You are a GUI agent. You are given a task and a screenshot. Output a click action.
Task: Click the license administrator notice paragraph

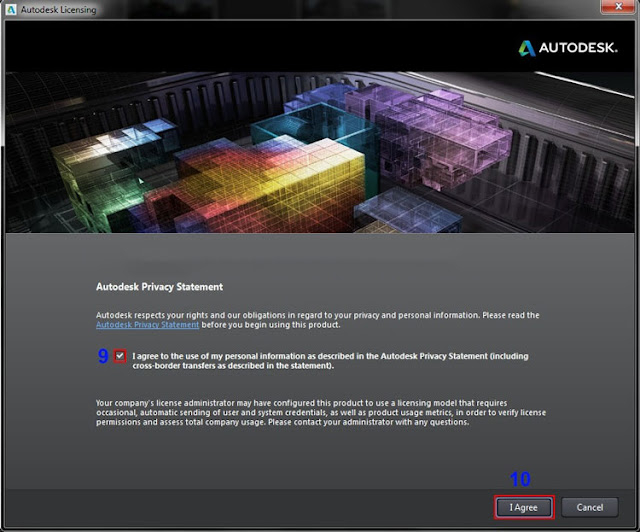(321, 412)
